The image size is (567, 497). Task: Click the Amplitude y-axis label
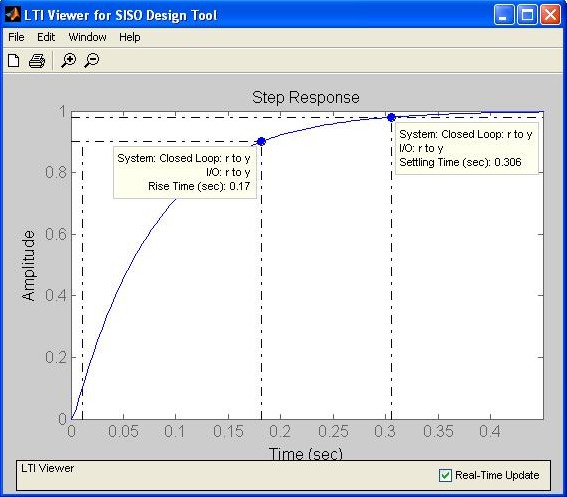coord(29,266)
